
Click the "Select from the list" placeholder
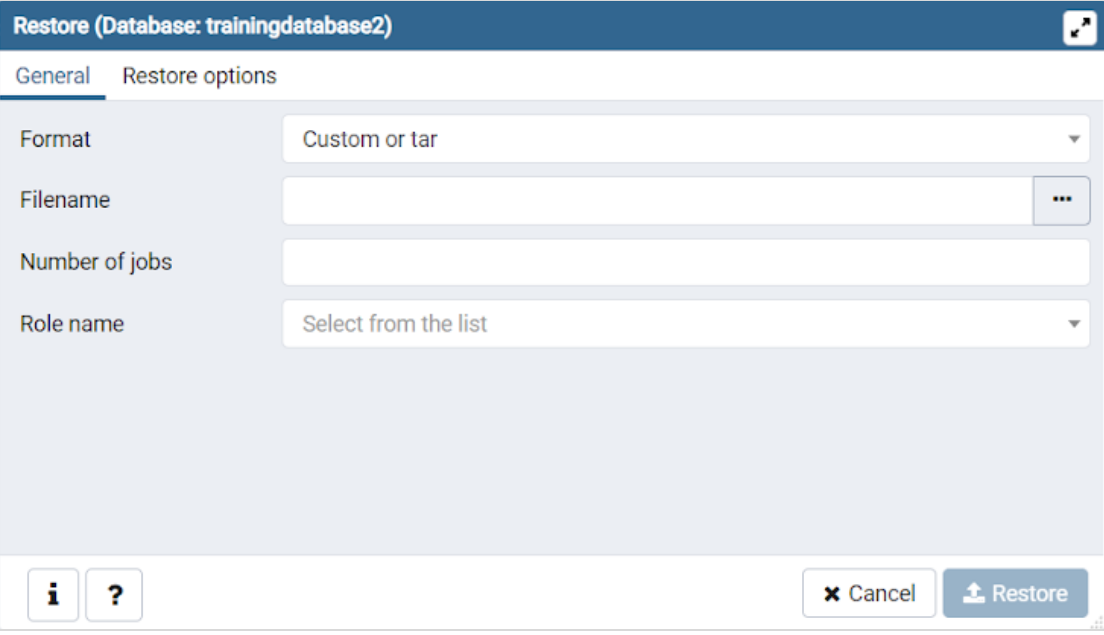[x=395, y=324]
